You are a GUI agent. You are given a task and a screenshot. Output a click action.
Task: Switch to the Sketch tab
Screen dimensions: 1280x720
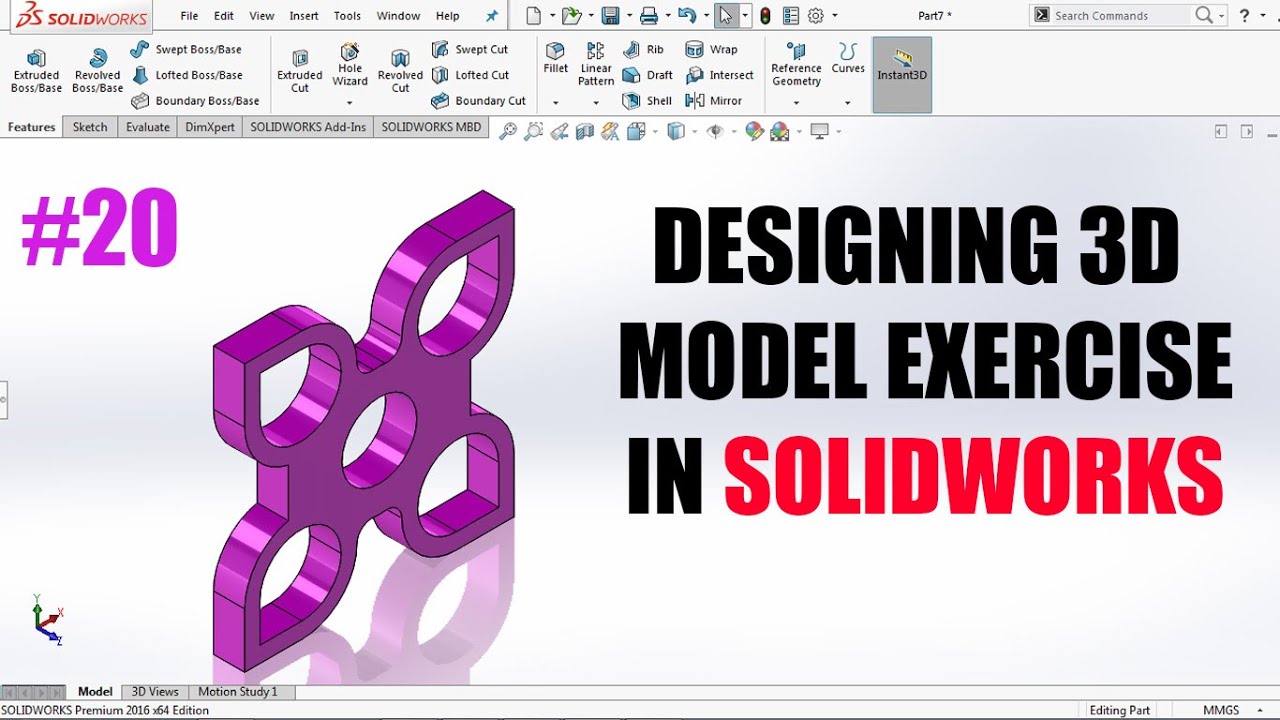[x=90, y=127]
